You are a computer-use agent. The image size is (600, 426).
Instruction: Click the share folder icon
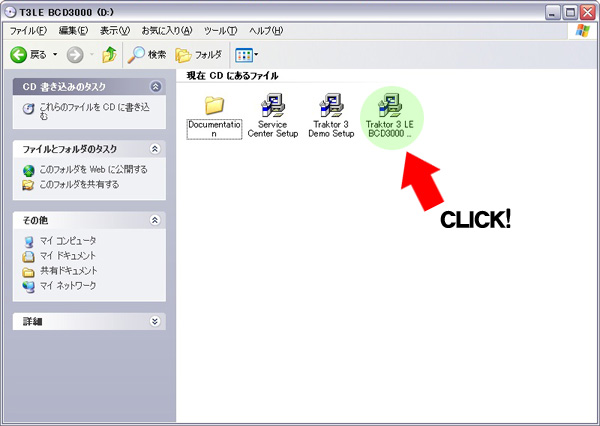[28, 185]
